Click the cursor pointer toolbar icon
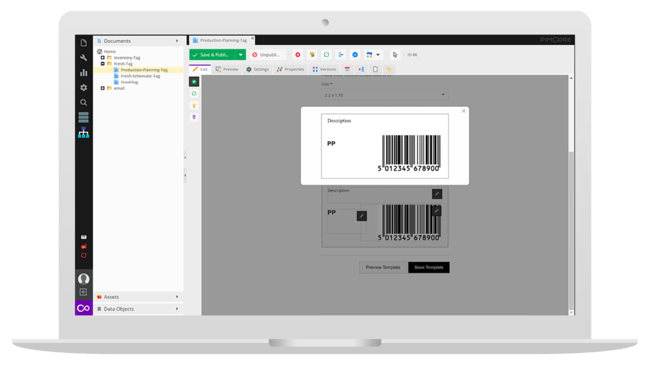 (x=395, y=55)
